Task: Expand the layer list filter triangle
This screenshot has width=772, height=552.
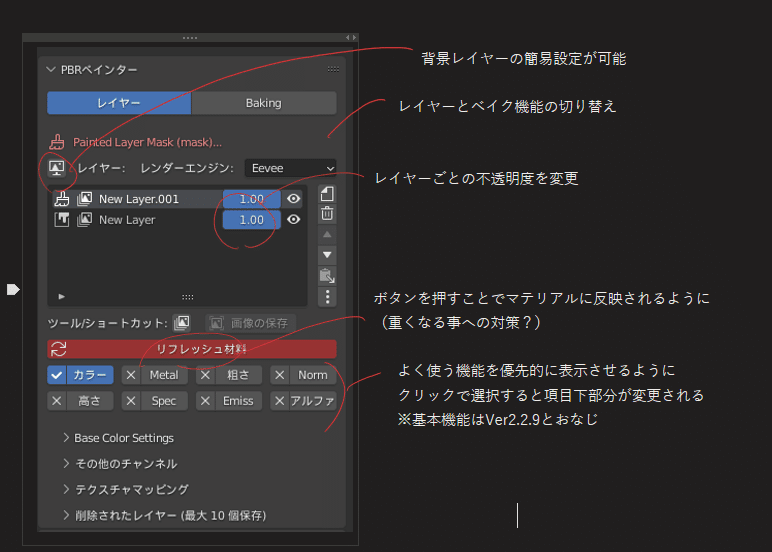Action: 62,296
